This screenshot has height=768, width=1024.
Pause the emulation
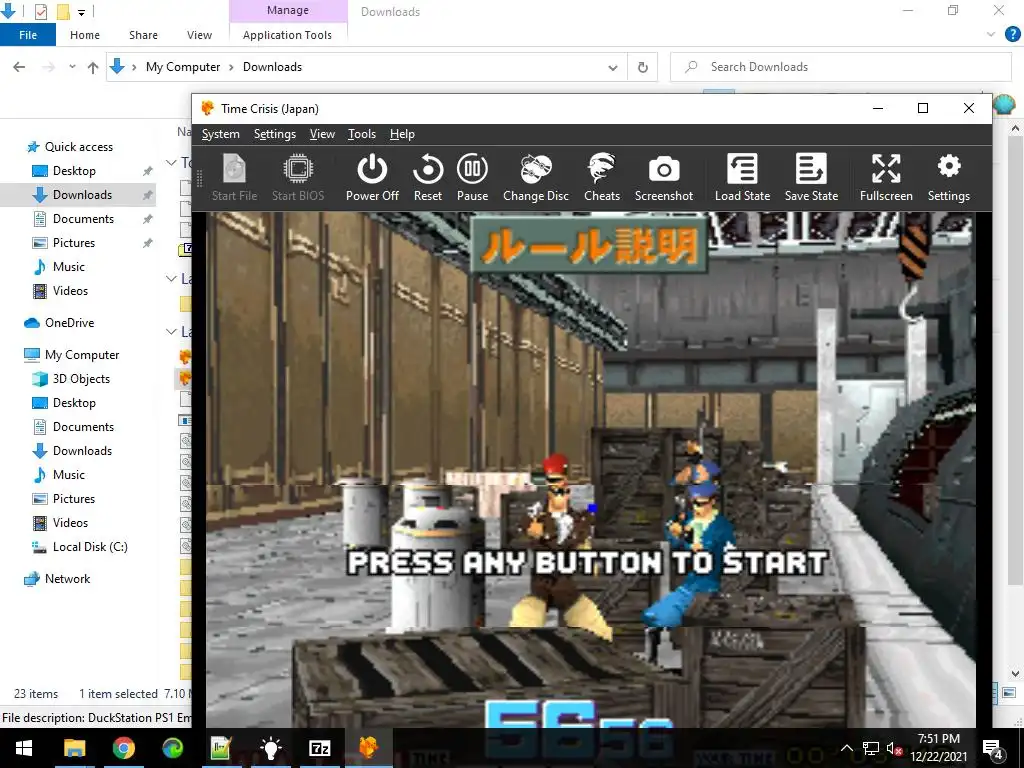click(472, 178)
